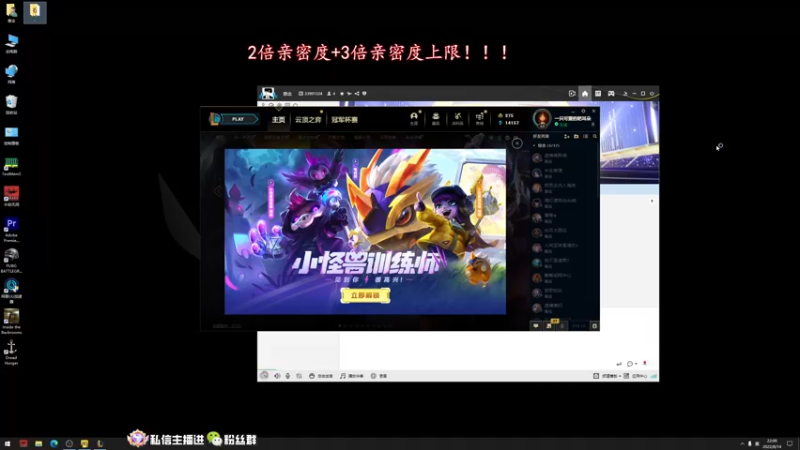
Task: Click the mixer settings icon in back window bottom bar
Action: 299,376
